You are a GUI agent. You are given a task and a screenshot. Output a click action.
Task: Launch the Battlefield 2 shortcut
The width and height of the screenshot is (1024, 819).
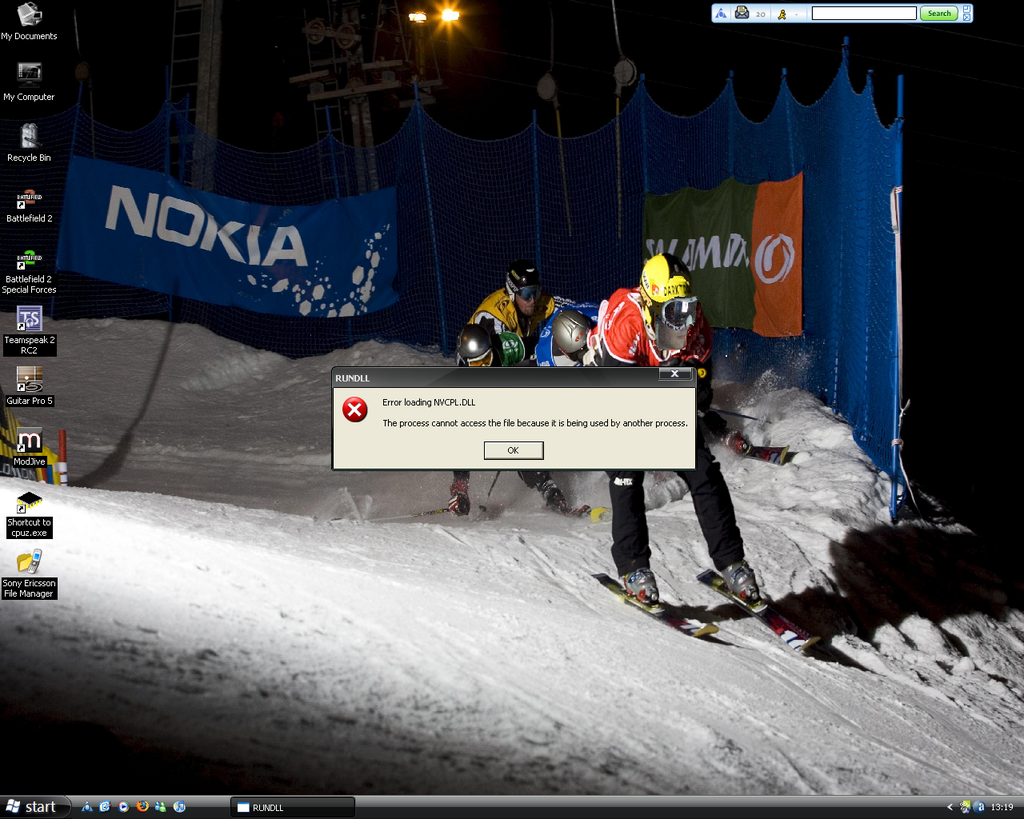click(29, 197)
